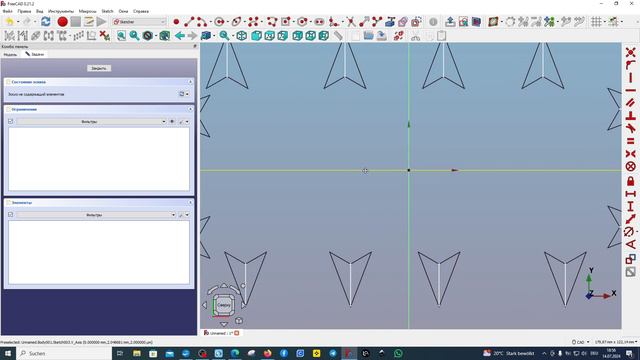Apply the Equal constraint icon
The width and height of the screenshot is (640, 360).
[x=631, y=141]
